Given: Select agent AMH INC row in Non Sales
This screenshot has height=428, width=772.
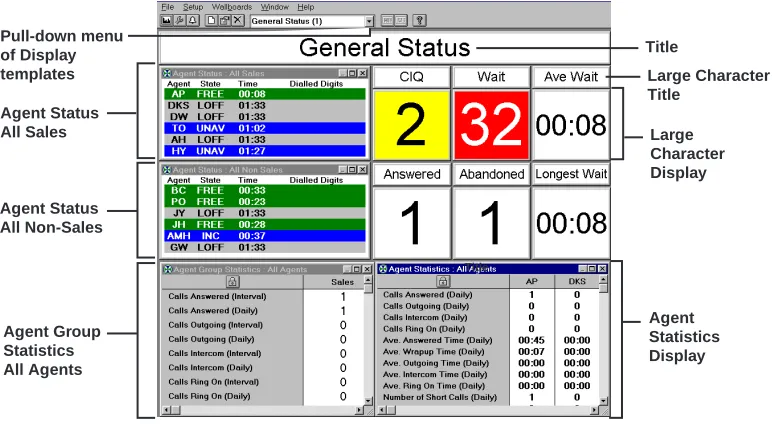Looking at the screenshot, I should 265,236.
